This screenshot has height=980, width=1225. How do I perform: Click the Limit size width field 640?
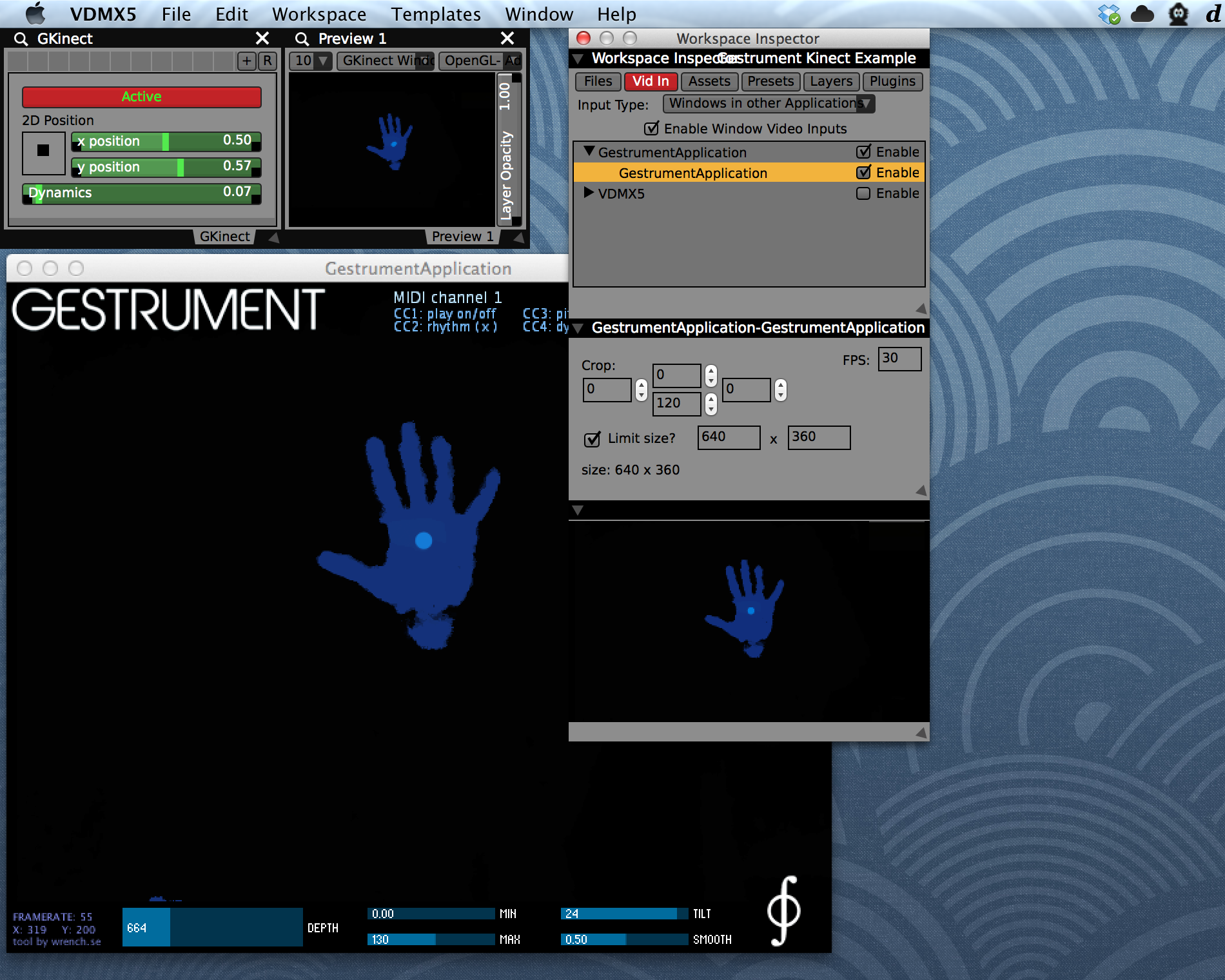click(x=729, y=437)
